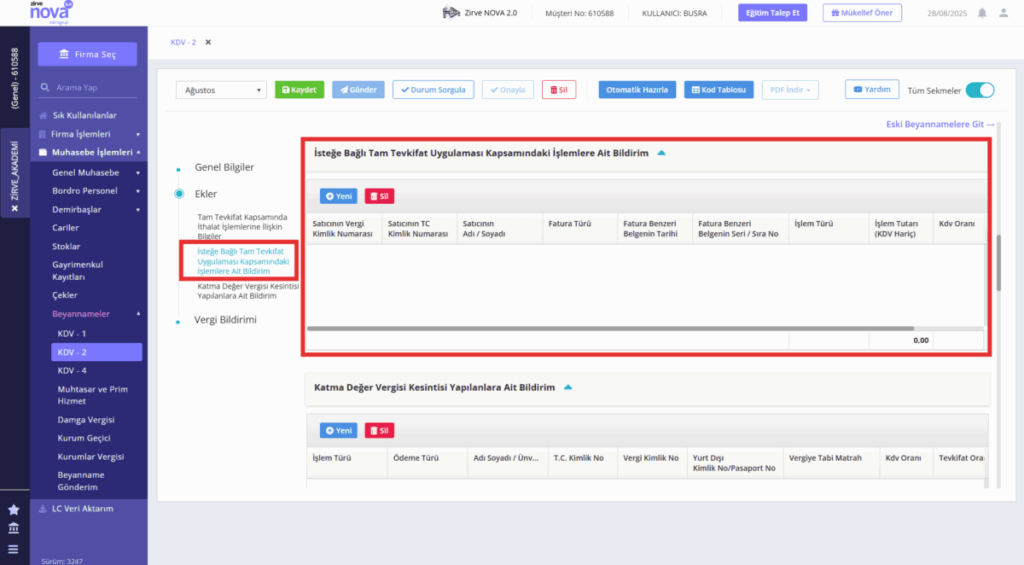1024x565 pixels.
Task: Expand the PDF İndir dropdown
Action: [790, 90]
